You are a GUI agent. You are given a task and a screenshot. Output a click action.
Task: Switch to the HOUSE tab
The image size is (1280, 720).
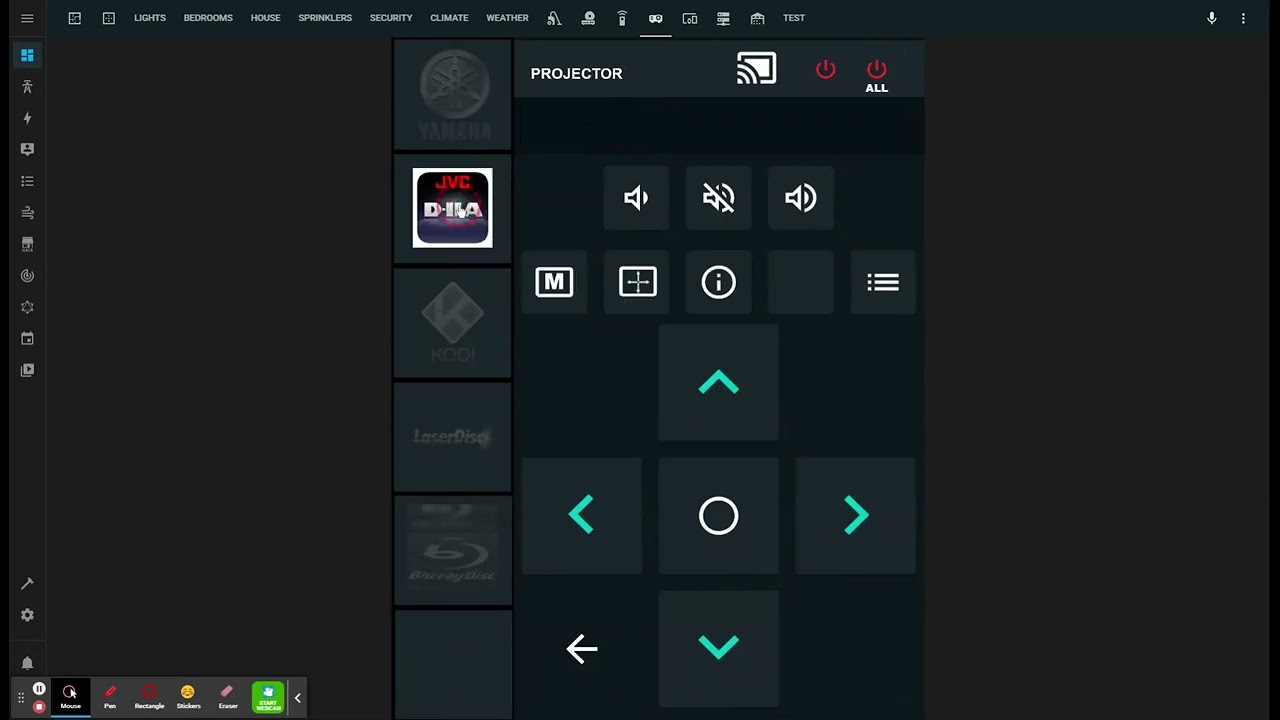265,18
